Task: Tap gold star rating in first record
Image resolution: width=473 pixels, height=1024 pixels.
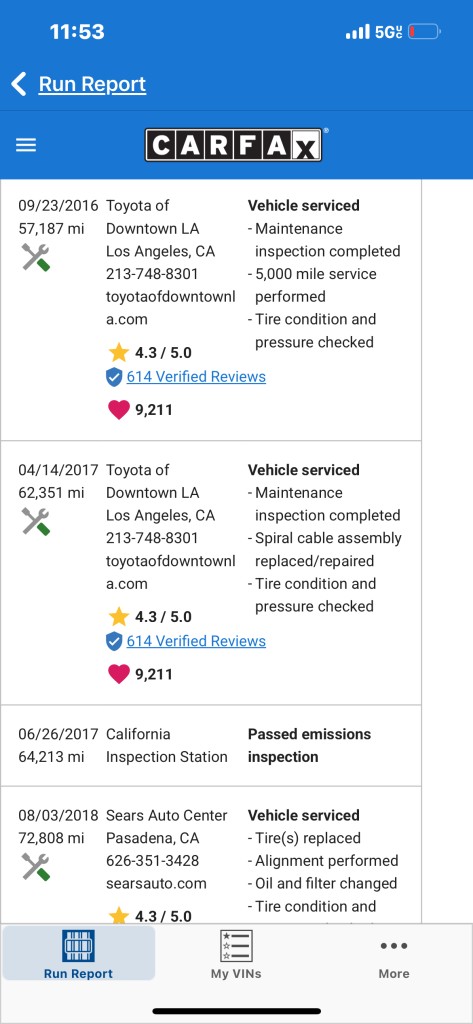Action: (x=118, y=353)
